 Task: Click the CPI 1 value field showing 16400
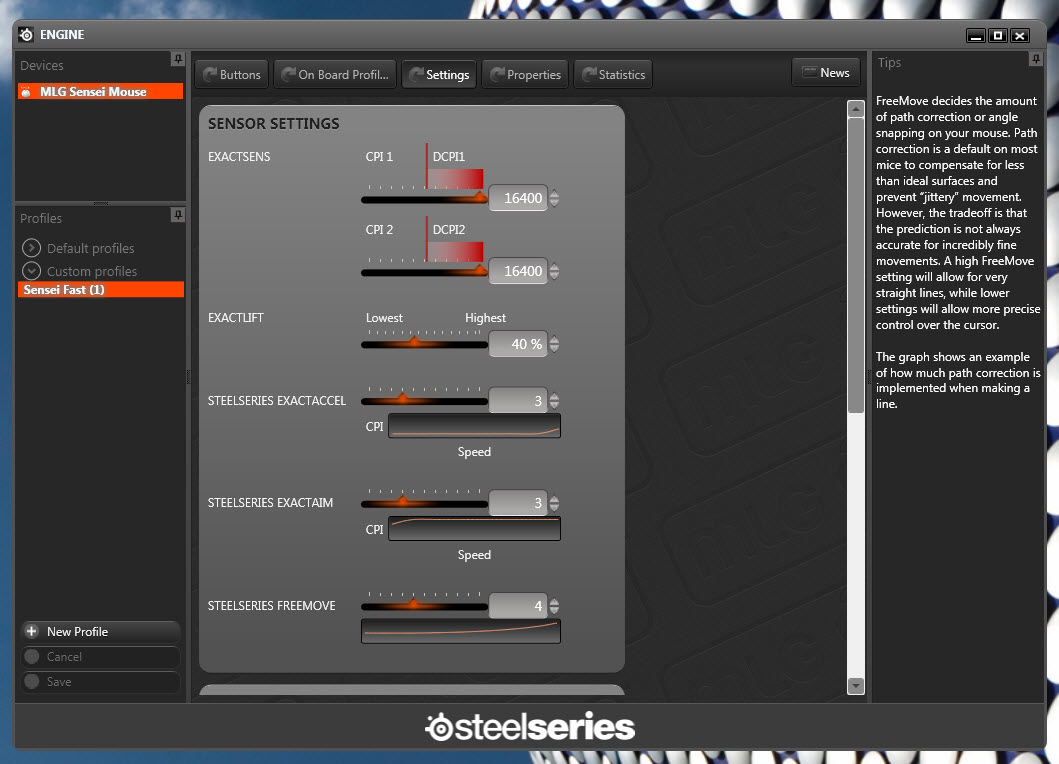click(x=518, y=198)
